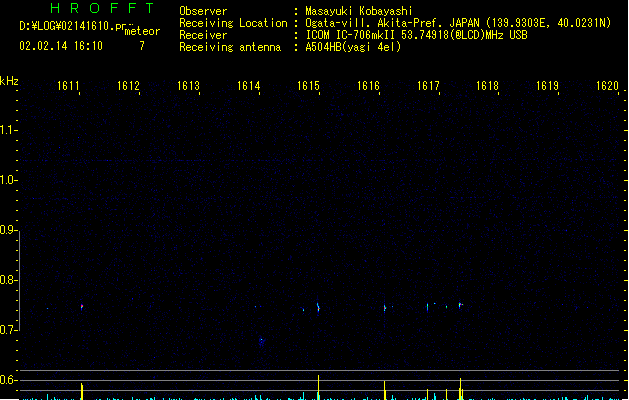Viewport: 629px width, 400px height.
Task: Click time axis marker 1611
Action: point(68,86)
